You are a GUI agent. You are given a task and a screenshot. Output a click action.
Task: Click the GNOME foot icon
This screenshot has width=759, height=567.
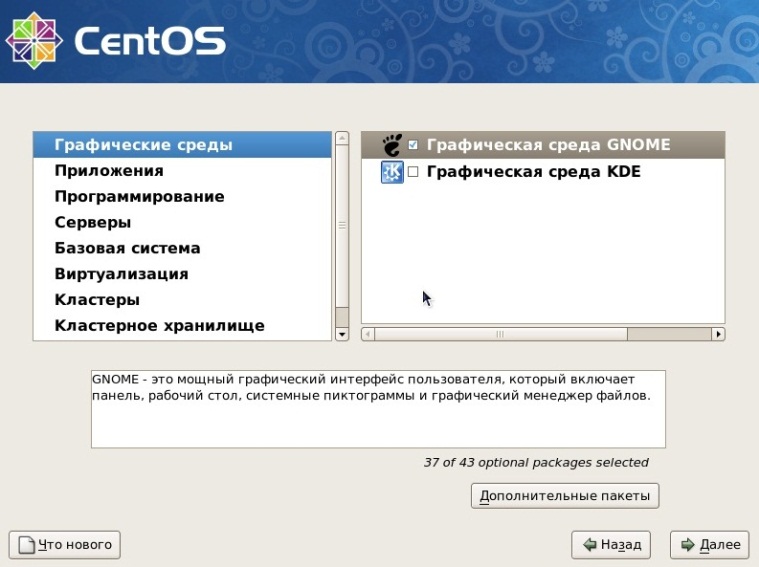pyautogui.click(x=392, y=145)
